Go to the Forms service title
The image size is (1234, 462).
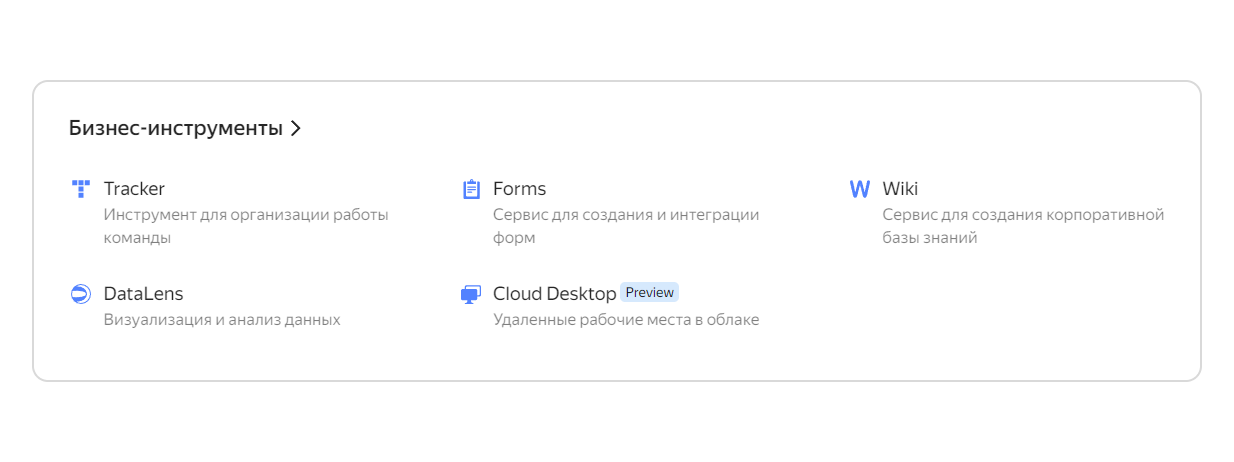[519, 189]
